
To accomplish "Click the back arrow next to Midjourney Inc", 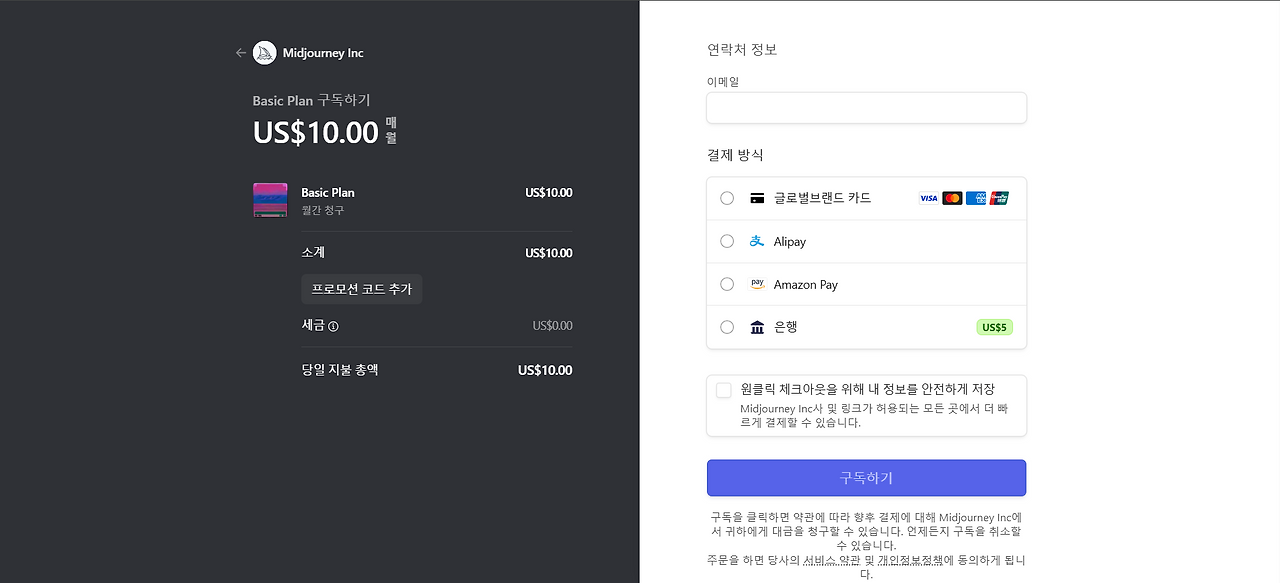I will pyautogui.click(x=240, y=52).
